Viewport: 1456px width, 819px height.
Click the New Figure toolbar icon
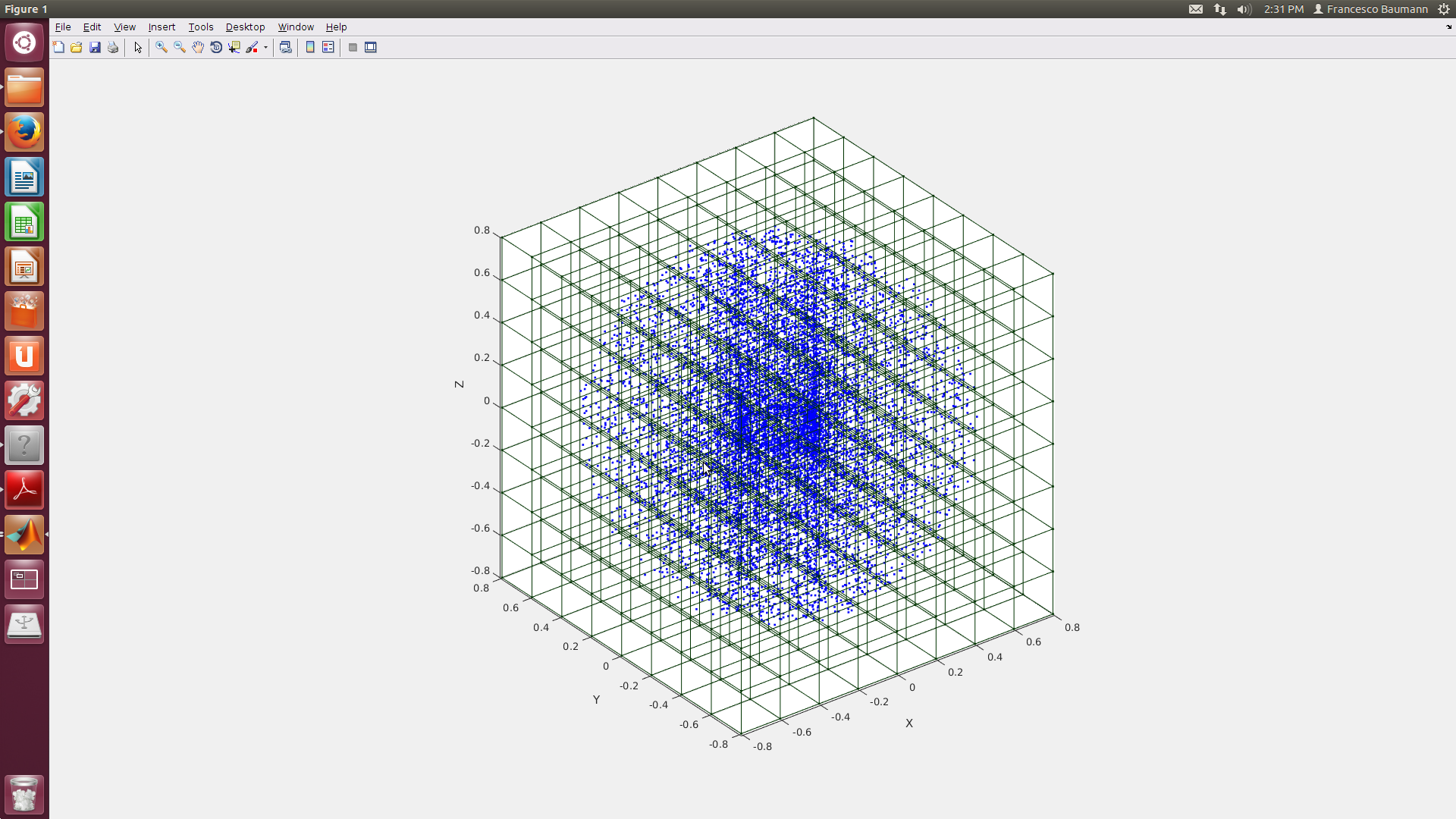tap(58, 47)
